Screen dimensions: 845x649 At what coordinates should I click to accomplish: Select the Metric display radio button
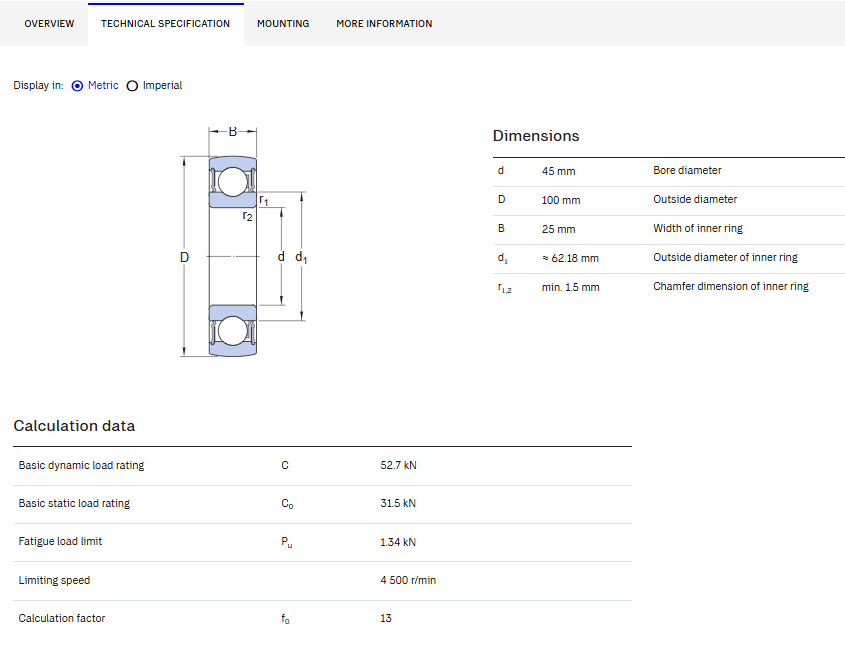coord(78,86)
